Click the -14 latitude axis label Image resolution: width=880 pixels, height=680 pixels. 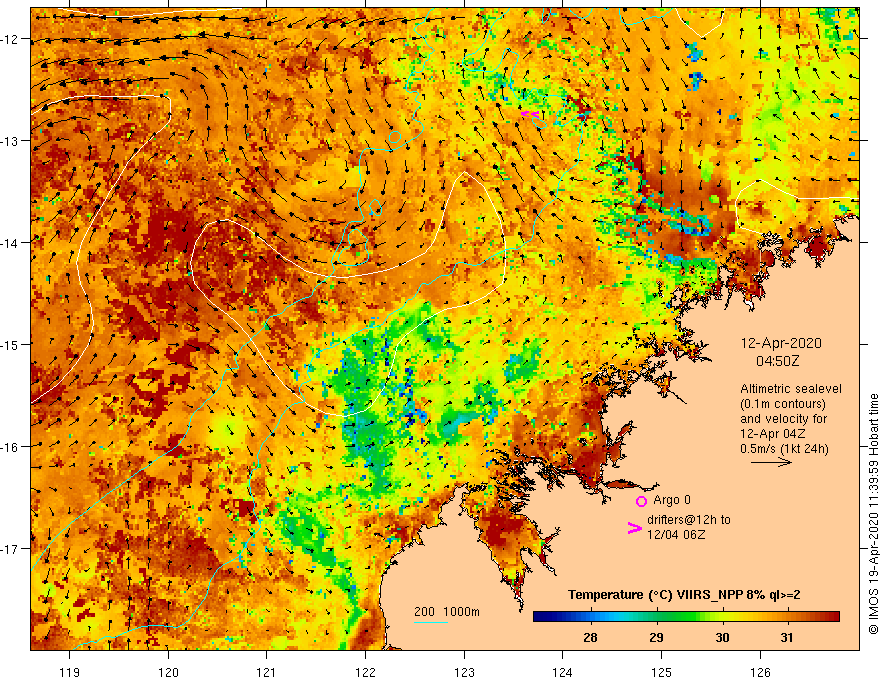click(x=10, y=243)
